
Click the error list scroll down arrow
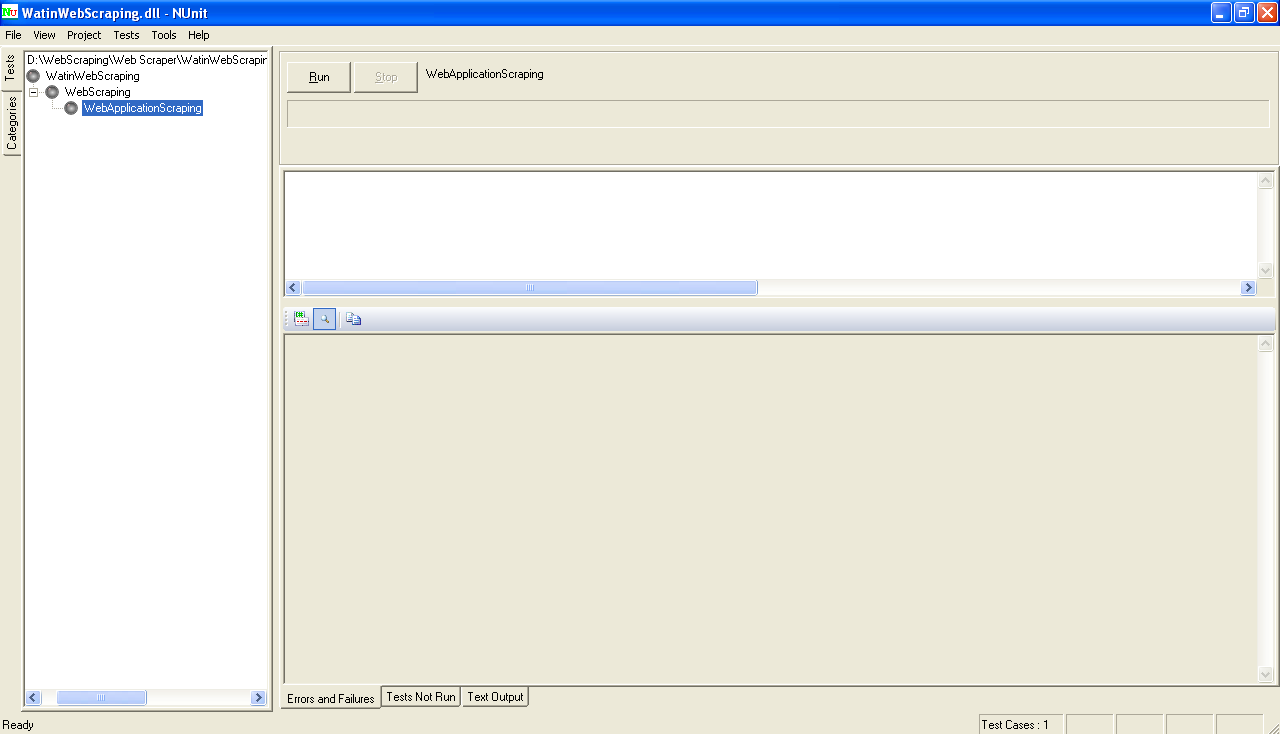tap(1265, 270)
